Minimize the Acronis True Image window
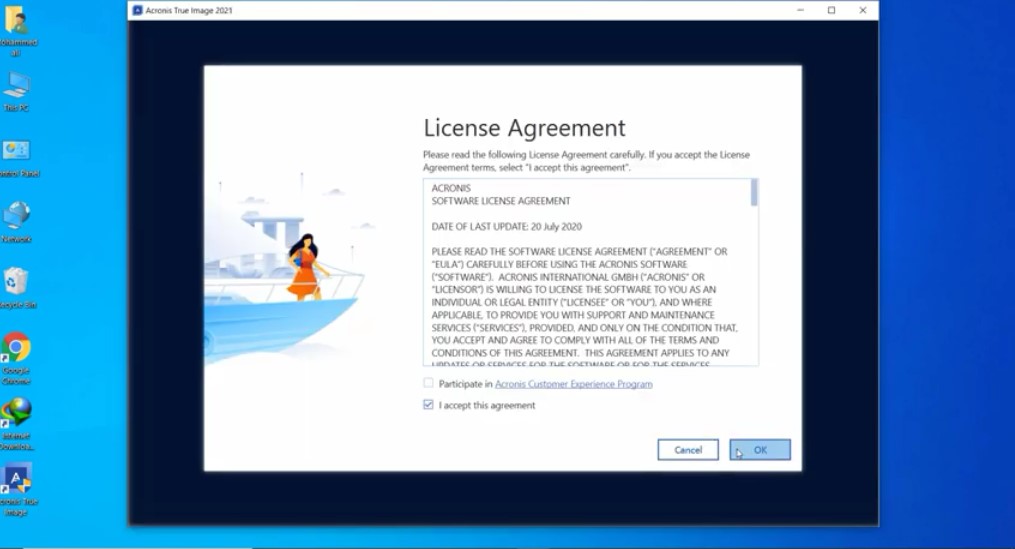The height and width of the screenshot is (549, 1015). 801,10
